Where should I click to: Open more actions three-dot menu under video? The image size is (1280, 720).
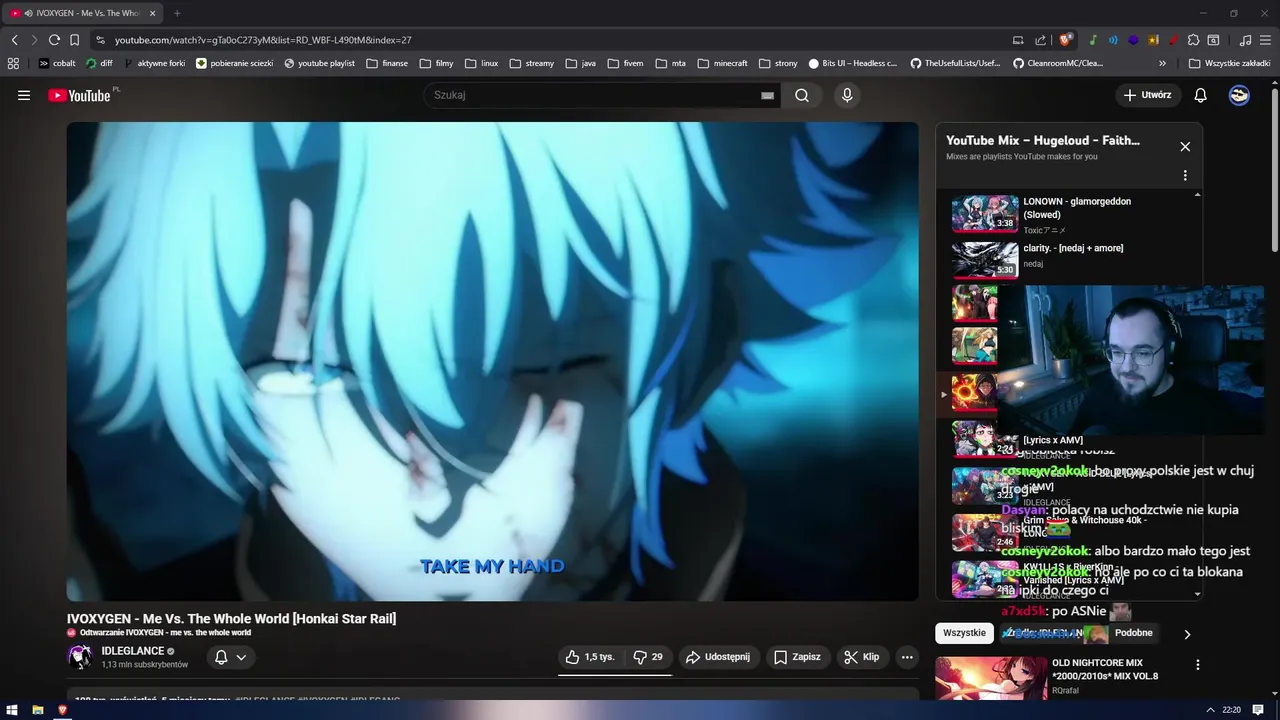point(907,657)
